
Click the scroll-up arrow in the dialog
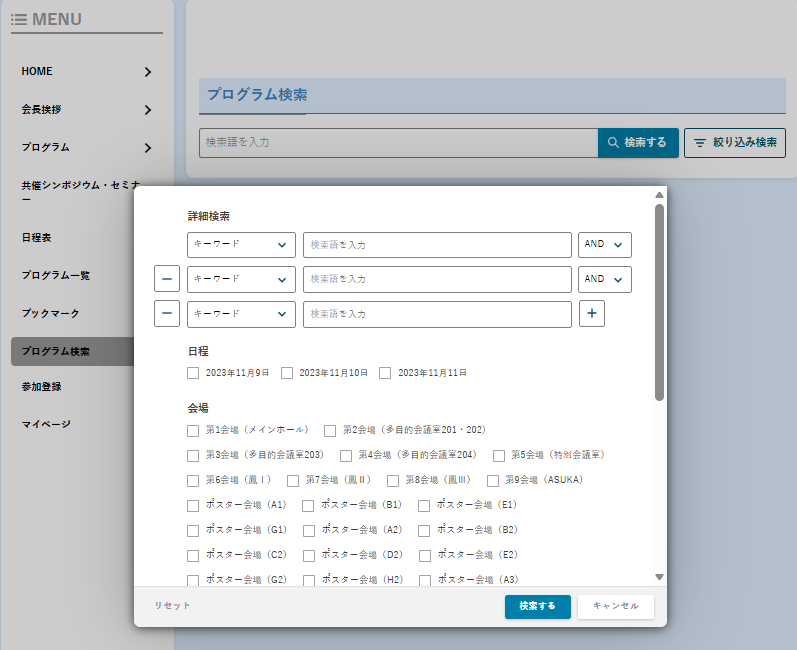[x=659, y=196]
